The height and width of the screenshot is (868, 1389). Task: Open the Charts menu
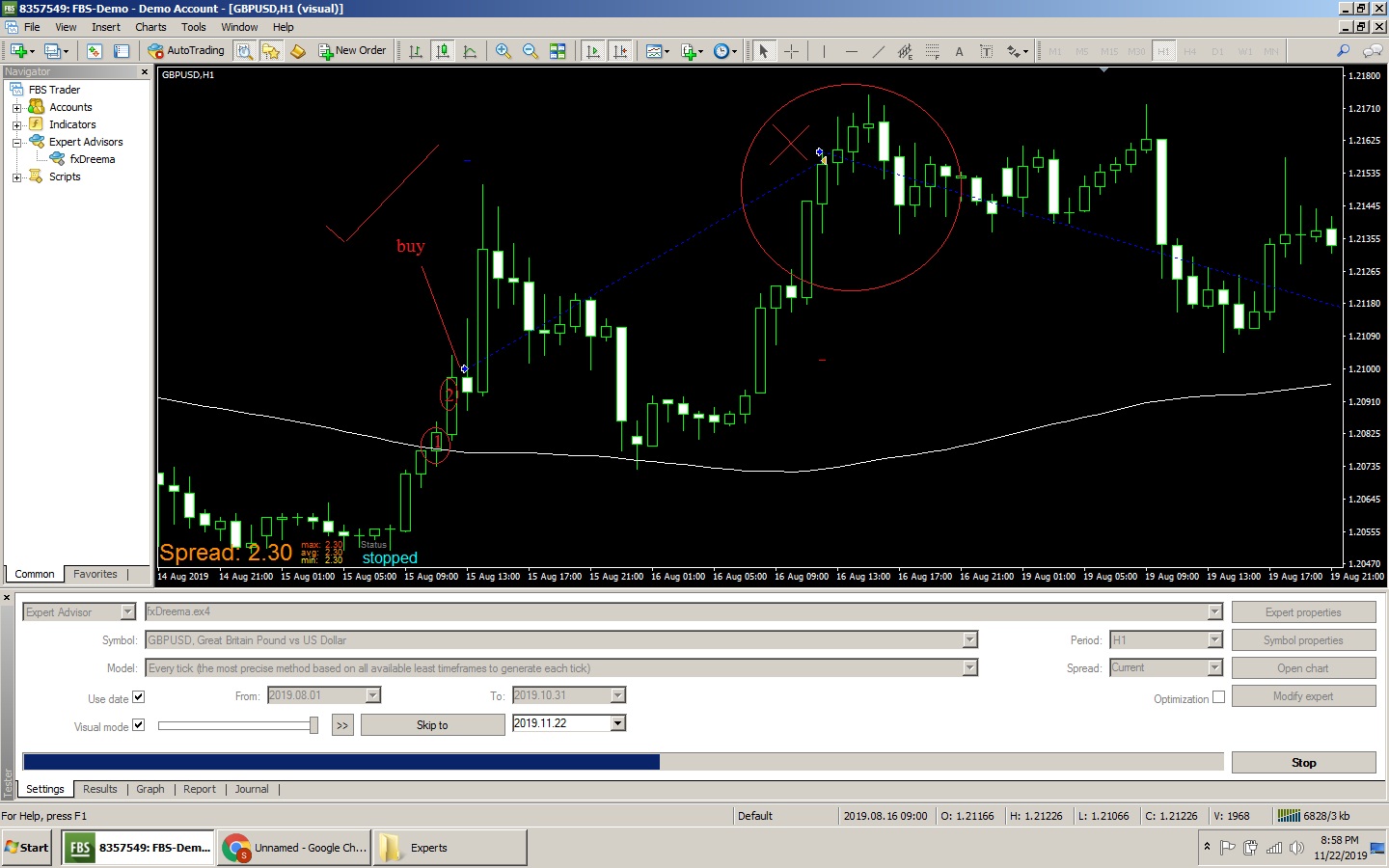click(x=150, y=27)
